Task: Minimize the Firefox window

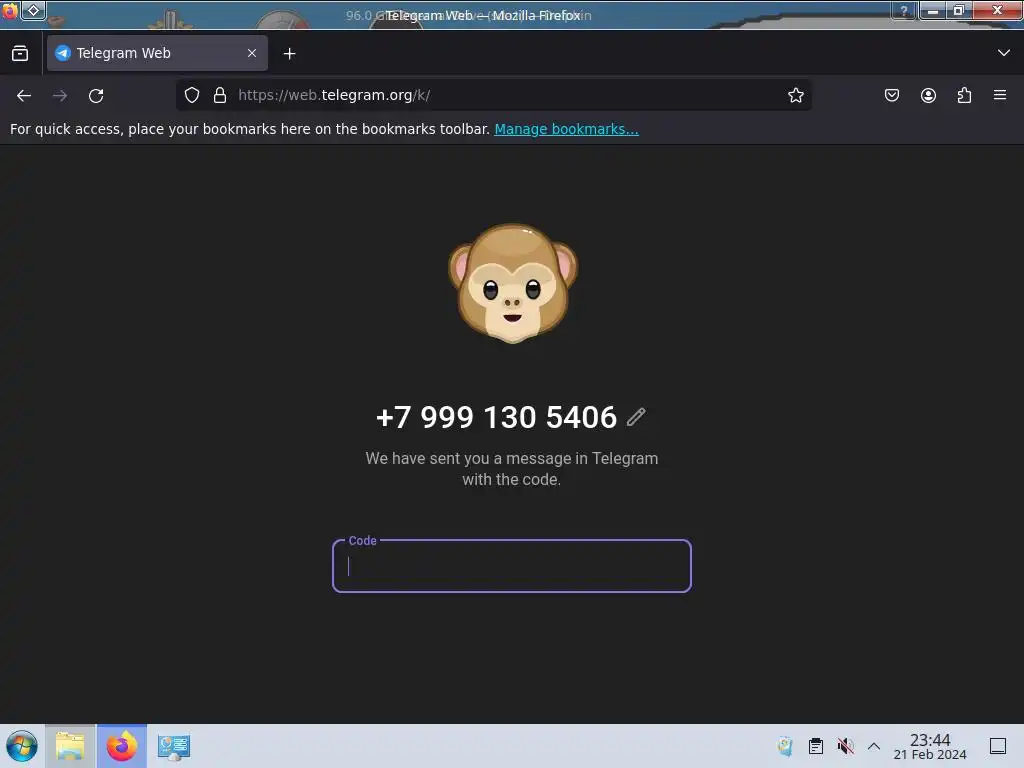Action: click(933, 10)
